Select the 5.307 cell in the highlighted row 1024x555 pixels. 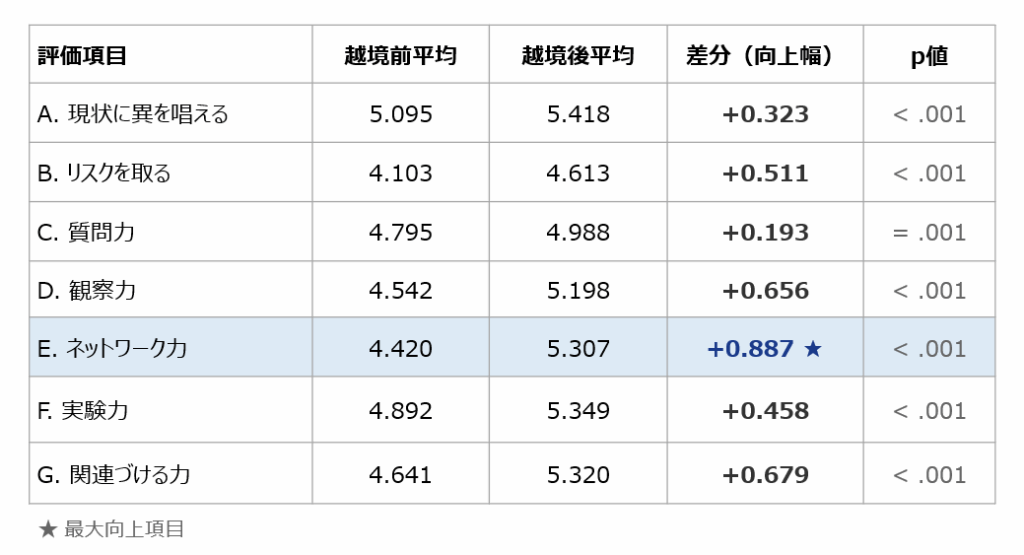[x=578, y=349]
